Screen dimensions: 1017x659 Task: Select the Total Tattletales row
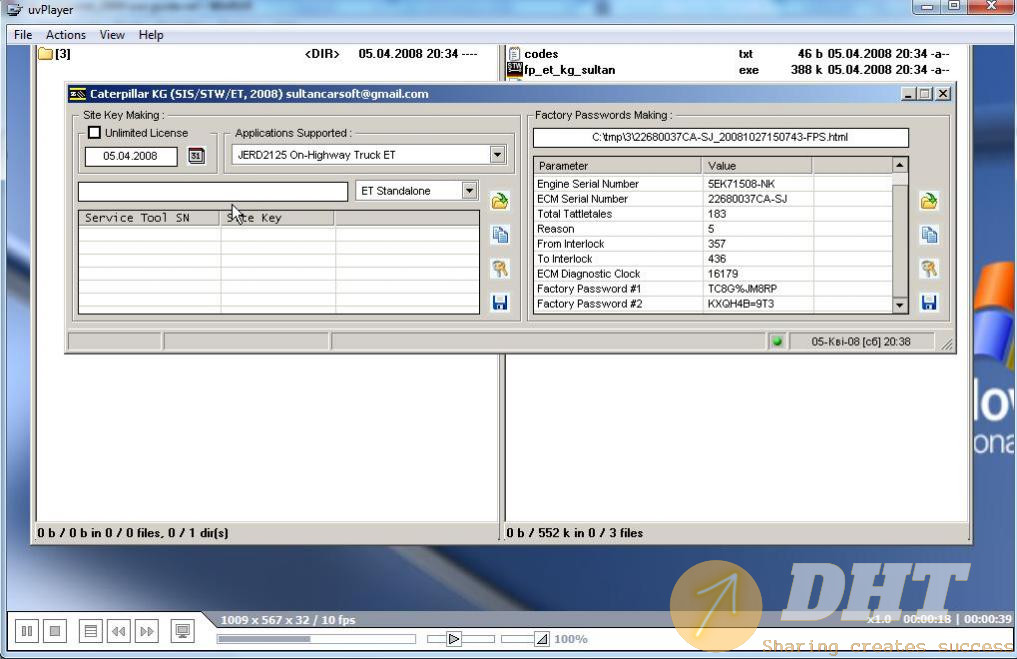713,214
